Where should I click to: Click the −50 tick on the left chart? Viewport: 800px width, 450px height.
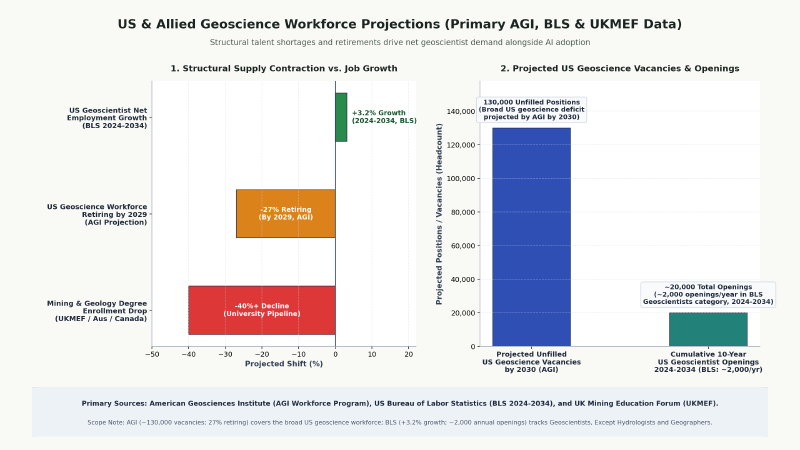click(x=152, y=355)
